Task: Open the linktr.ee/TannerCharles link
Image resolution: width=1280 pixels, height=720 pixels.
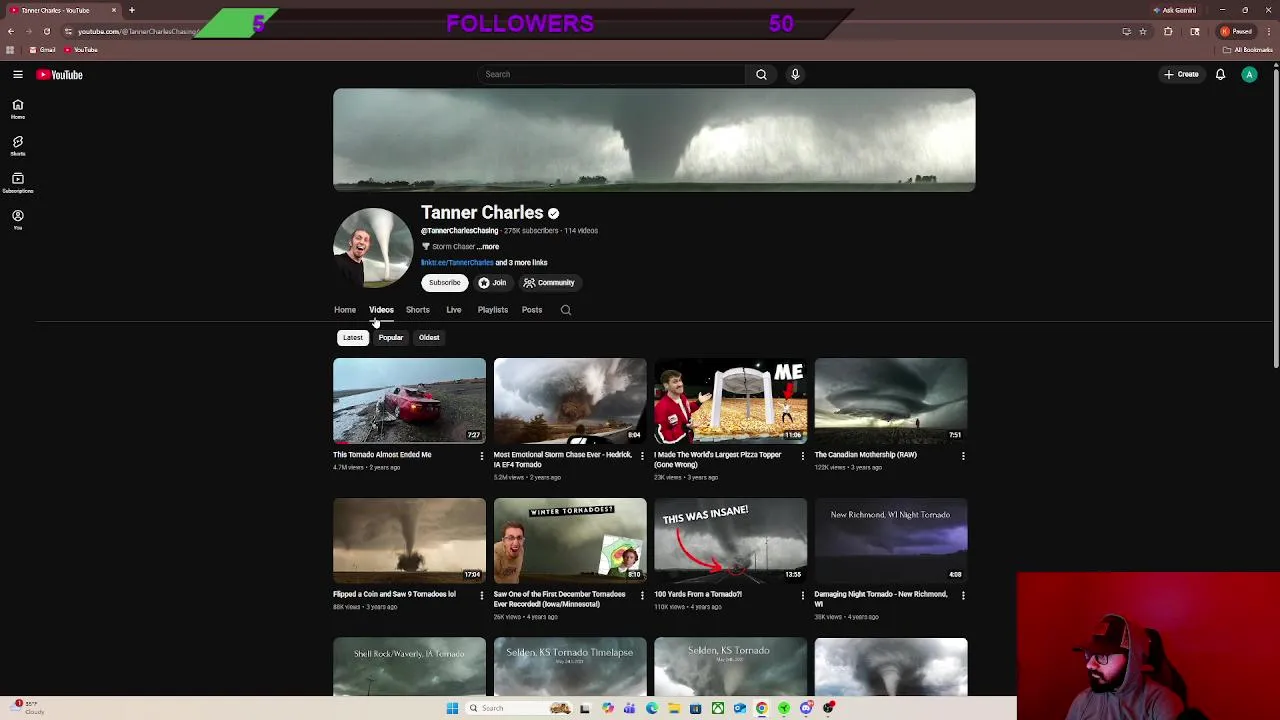Action: tap(457, 263)
